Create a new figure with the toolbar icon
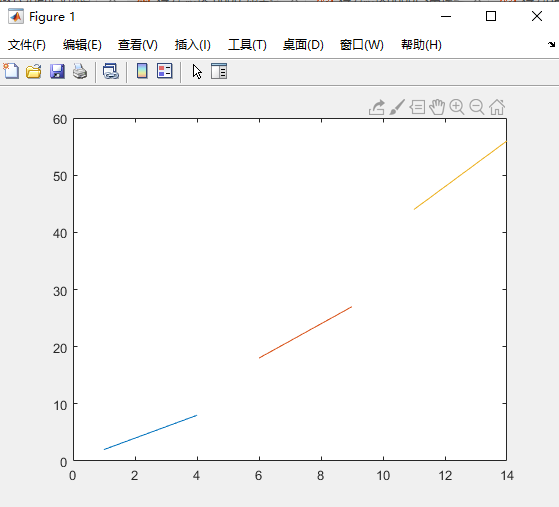 click(11, 71)
